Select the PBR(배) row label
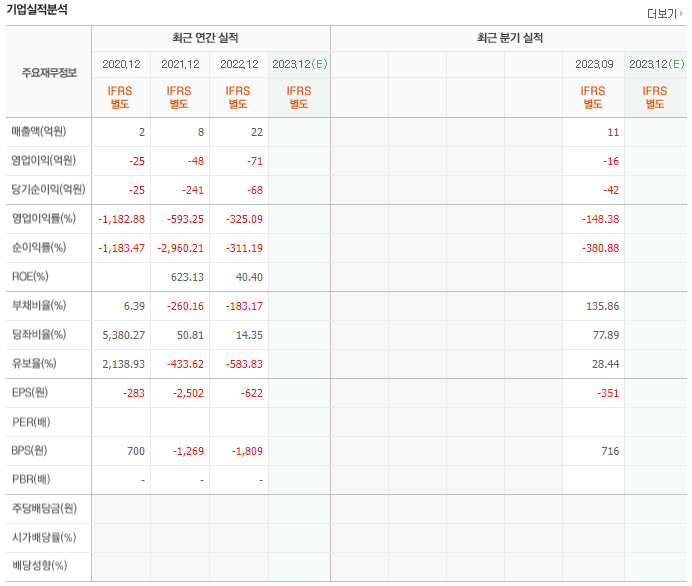Viewport: 692px width, 586px height. [31, 480]
